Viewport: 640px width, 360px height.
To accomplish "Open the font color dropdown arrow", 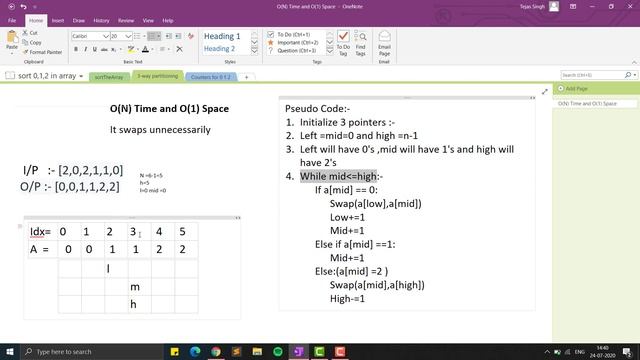I will (152, 49).
